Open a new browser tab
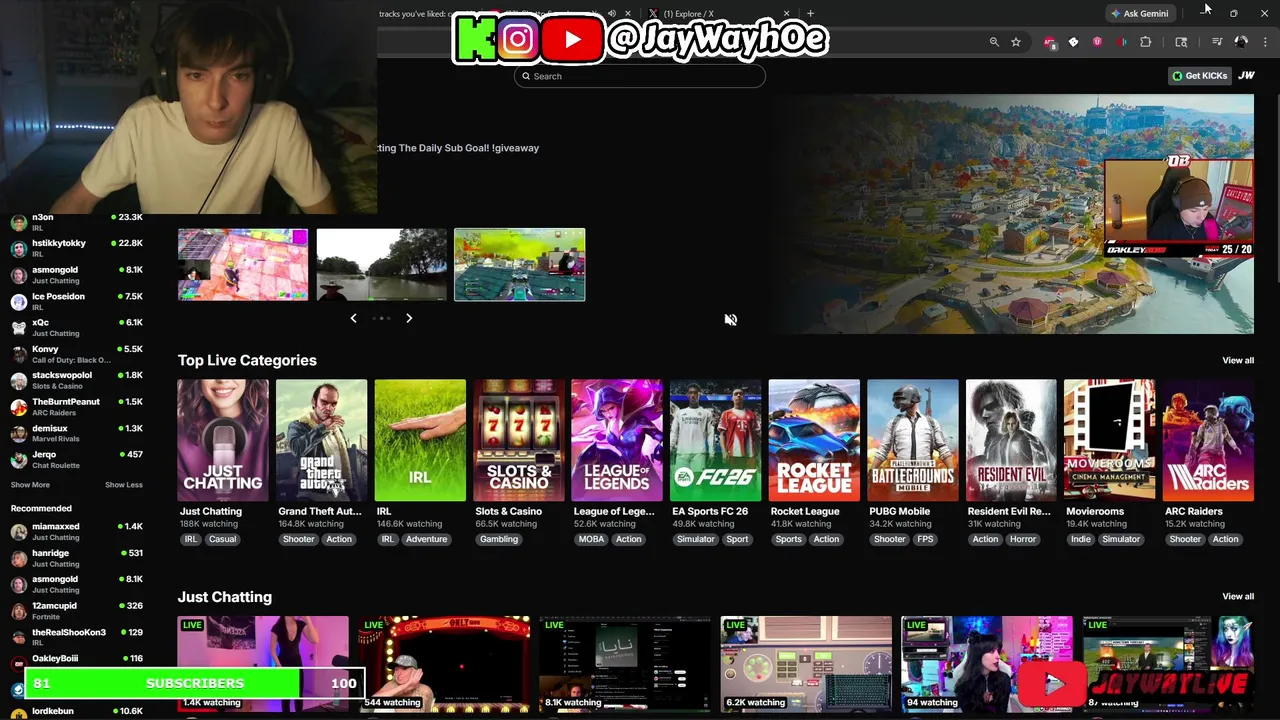The width and height of the screenshot is (1280, 720). 810,14
